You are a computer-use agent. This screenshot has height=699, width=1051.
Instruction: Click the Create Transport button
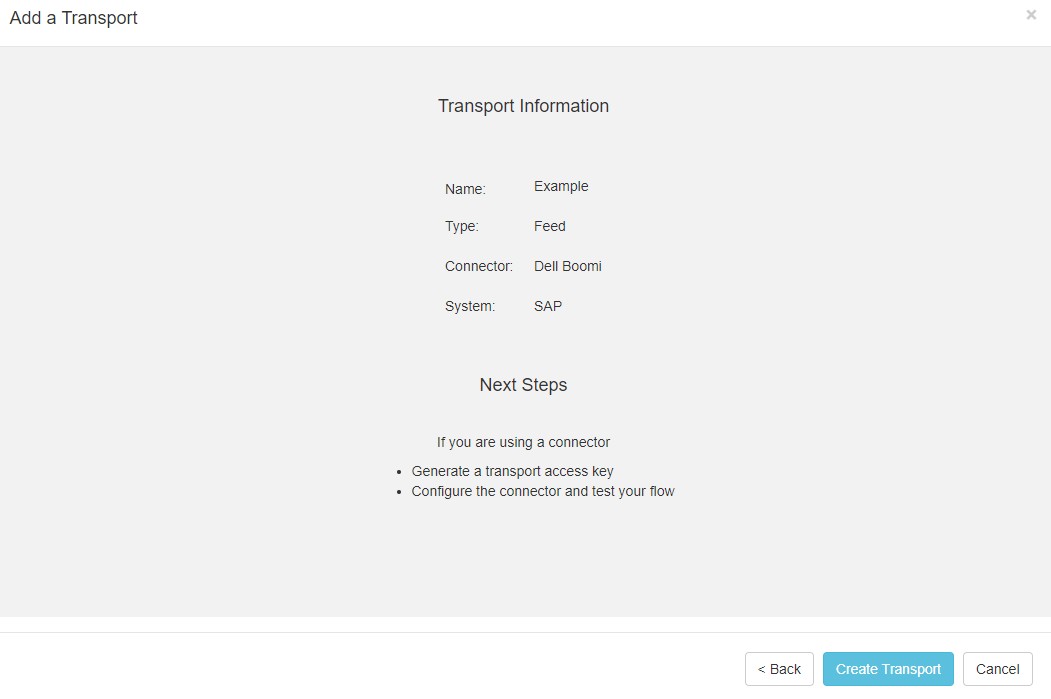pos(888,669)
